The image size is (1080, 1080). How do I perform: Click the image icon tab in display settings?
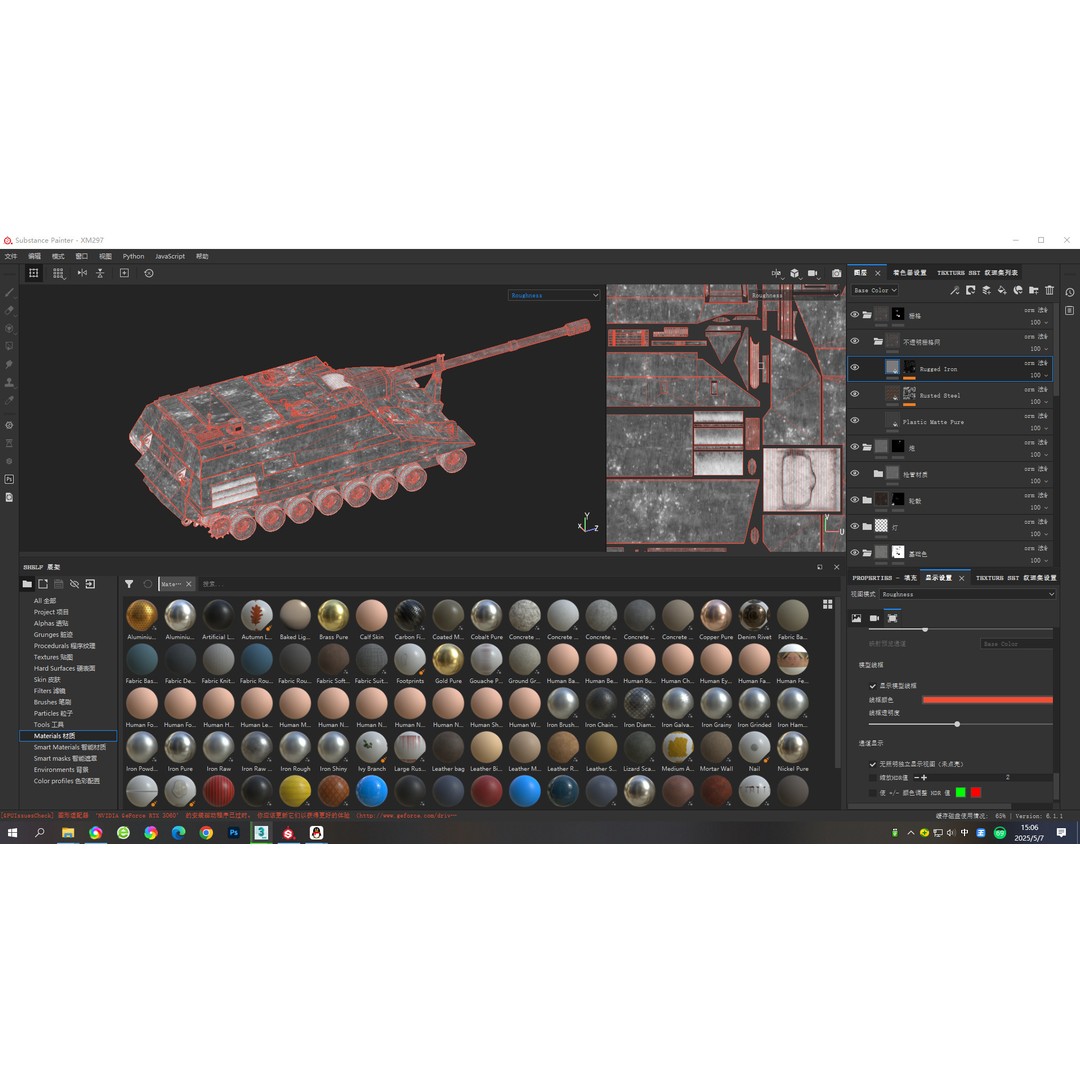(x=856, y=618)
